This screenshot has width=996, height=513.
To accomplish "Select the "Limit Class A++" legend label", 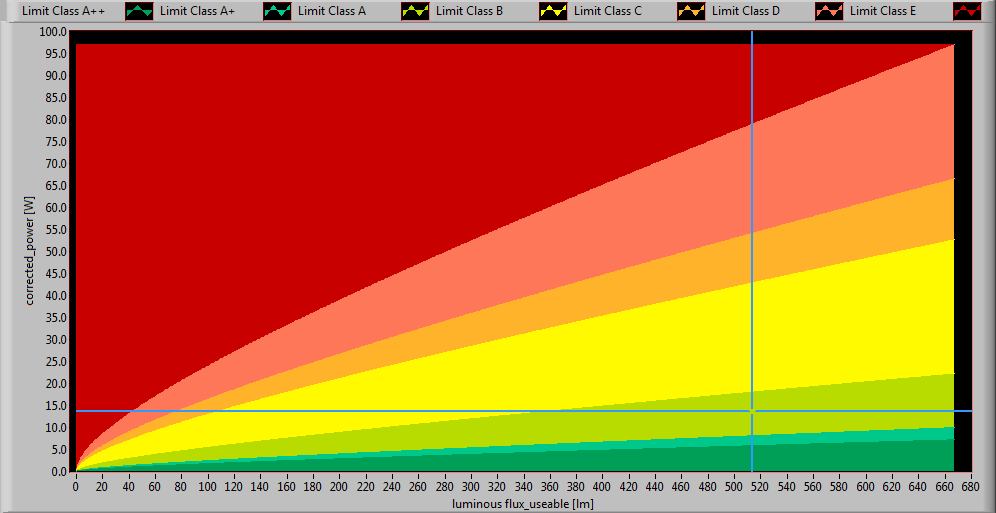I will click(x=64, y=11).
